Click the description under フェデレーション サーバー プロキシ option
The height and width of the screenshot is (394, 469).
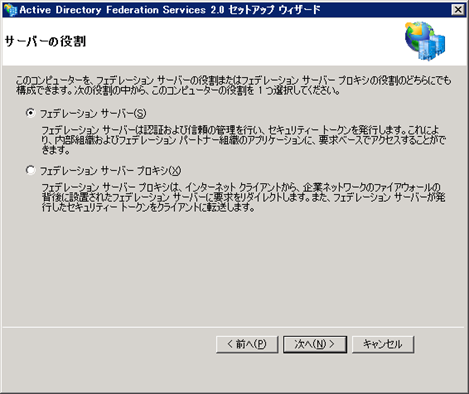[x=243, y=197]
